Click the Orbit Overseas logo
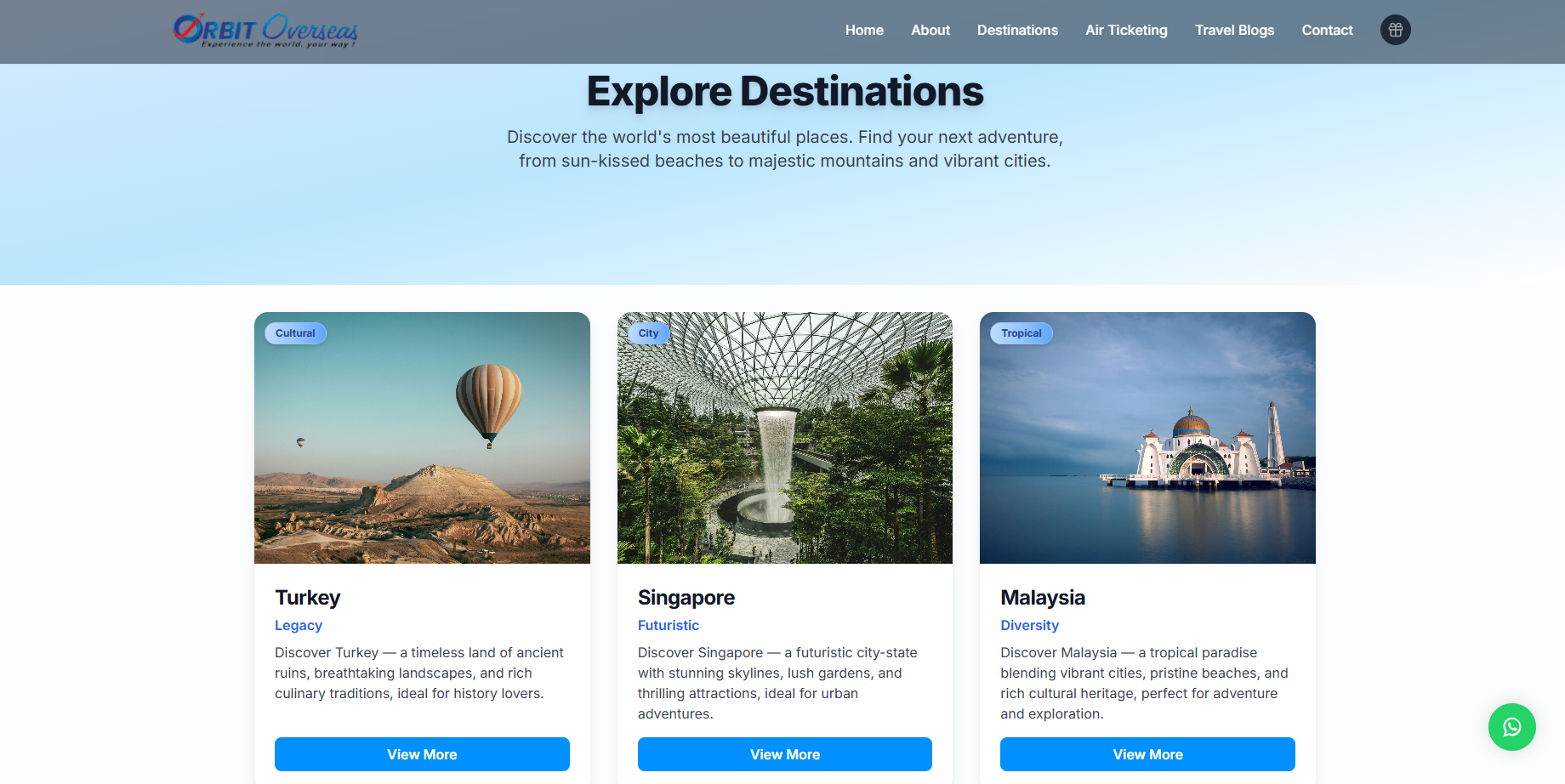The width and height of the screenshot is (1565, 784). click(265, 31)
